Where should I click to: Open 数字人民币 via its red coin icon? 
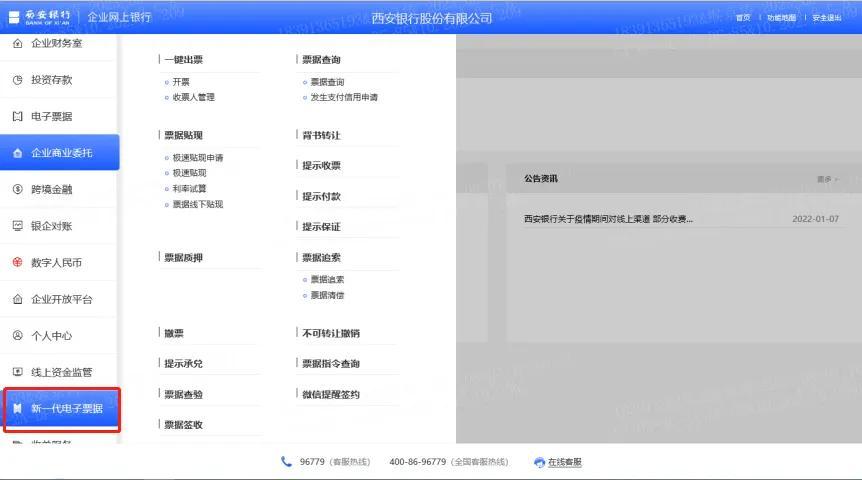(18, 262)
